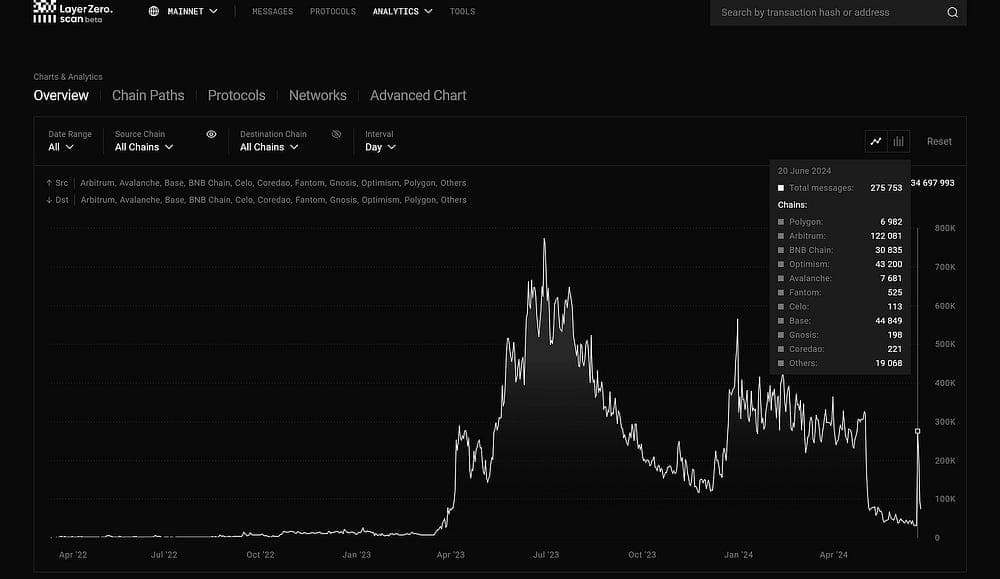Image resolution: width=1000 pixels, height=579 pixels.
Task: Open PROTOCOLS in the top navigation
Action: (x=333, y=11)
